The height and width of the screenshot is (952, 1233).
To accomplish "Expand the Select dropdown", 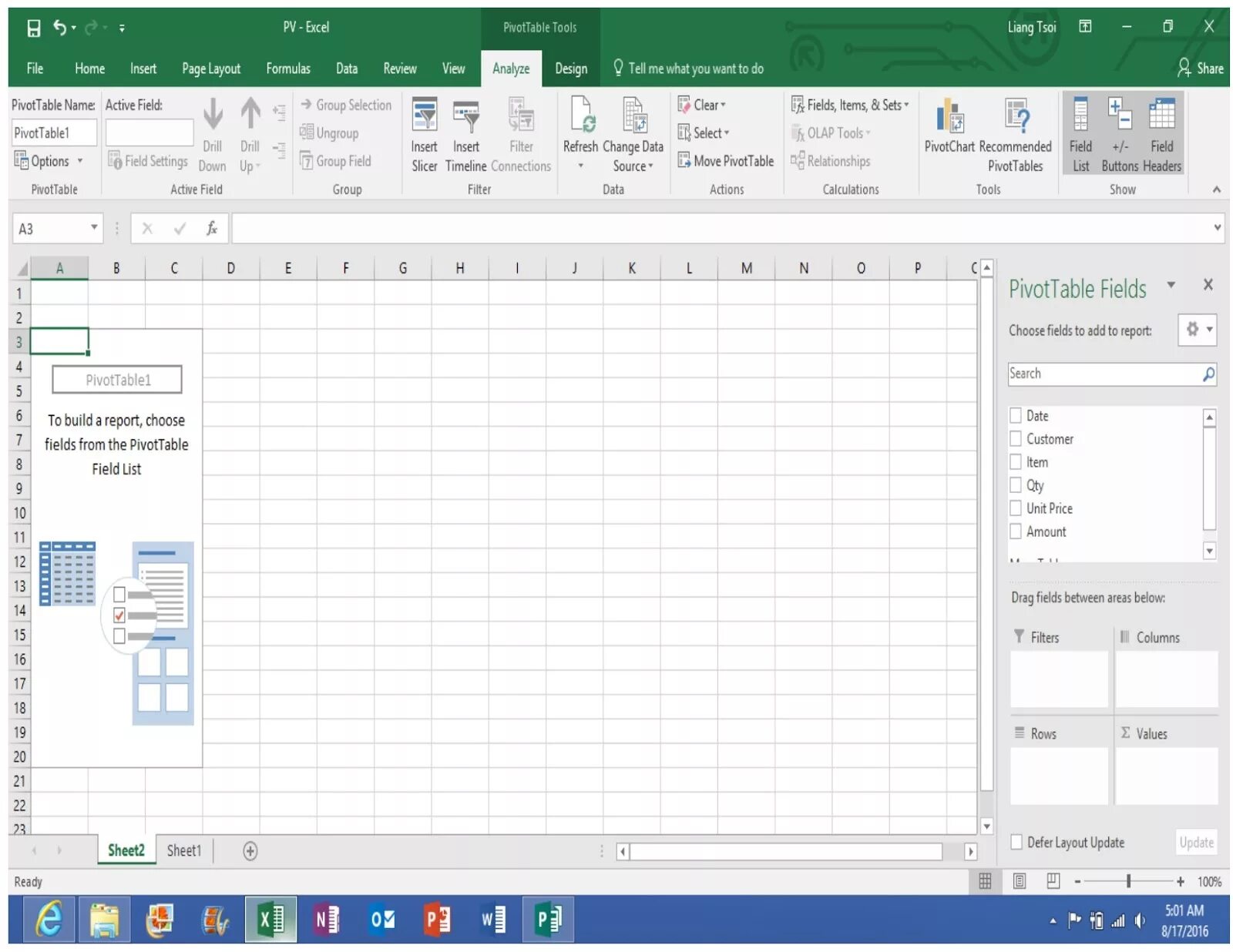I will pos(704,132).
